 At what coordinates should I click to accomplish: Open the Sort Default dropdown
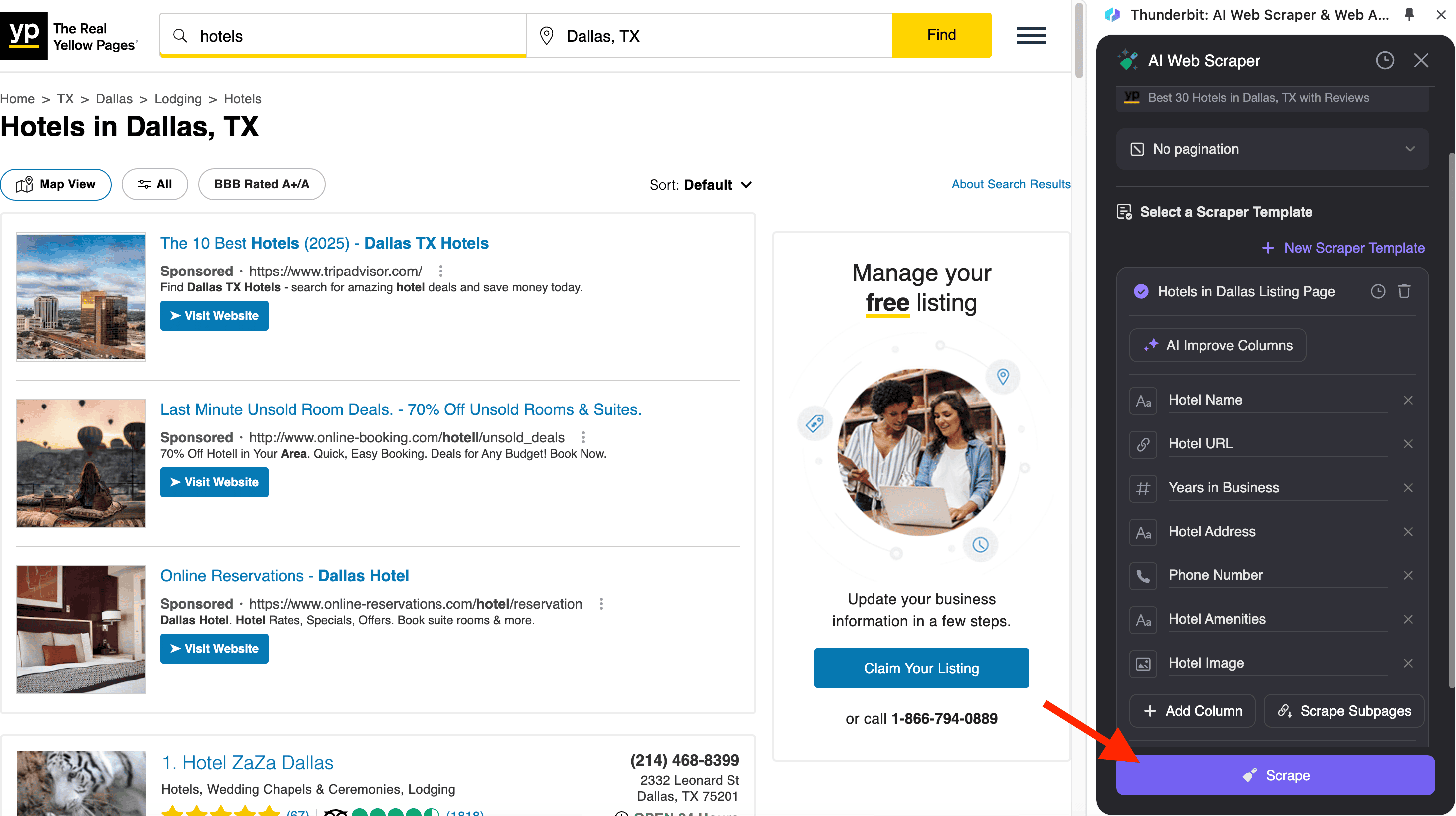coord(701,185)
